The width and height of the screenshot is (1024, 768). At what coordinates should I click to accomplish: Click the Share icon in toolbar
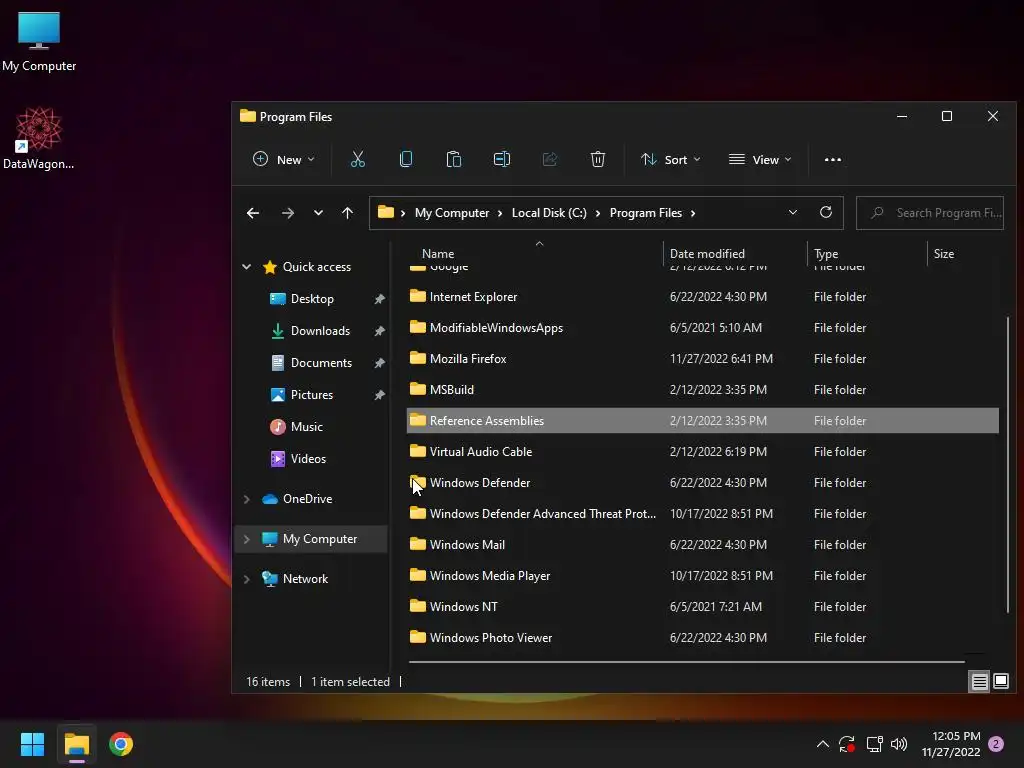tap(550, 159)
